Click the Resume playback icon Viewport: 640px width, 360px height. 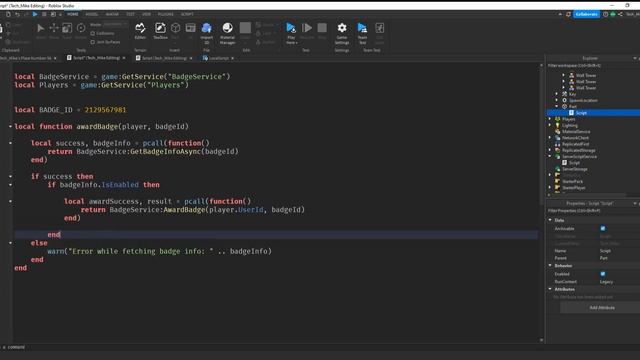[307, 28]
